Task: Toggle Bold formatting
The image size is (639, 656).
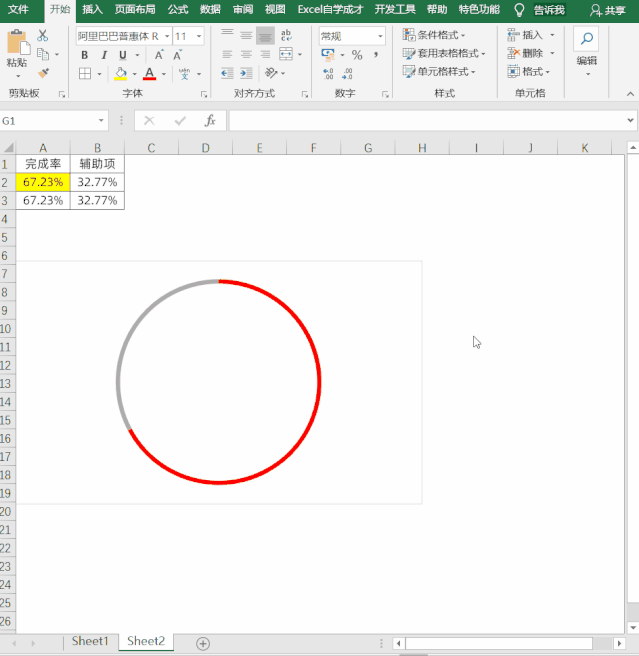Action: 85,55
